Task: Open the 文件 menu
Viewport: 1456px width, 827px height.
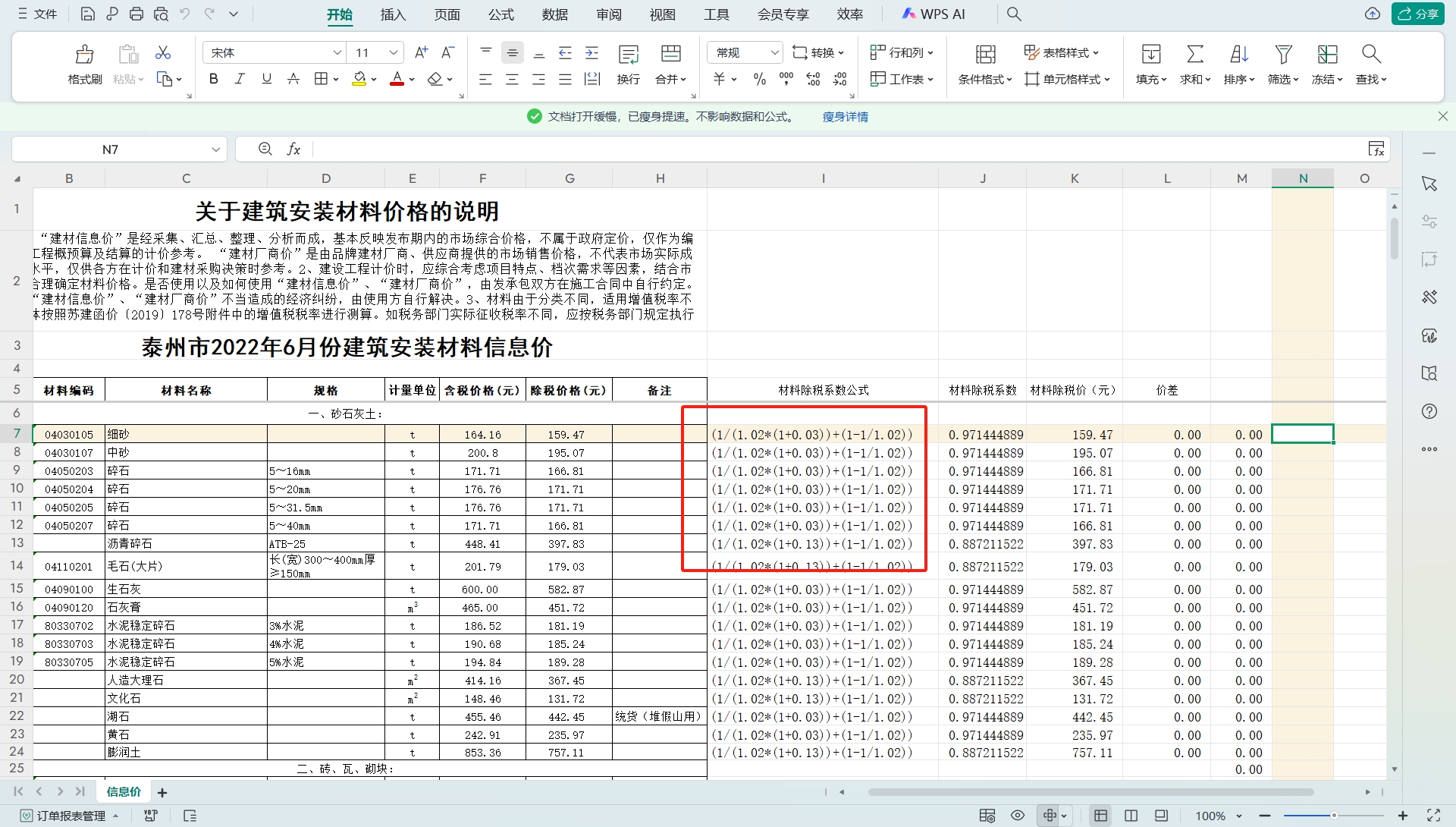Action: [37, 14]
